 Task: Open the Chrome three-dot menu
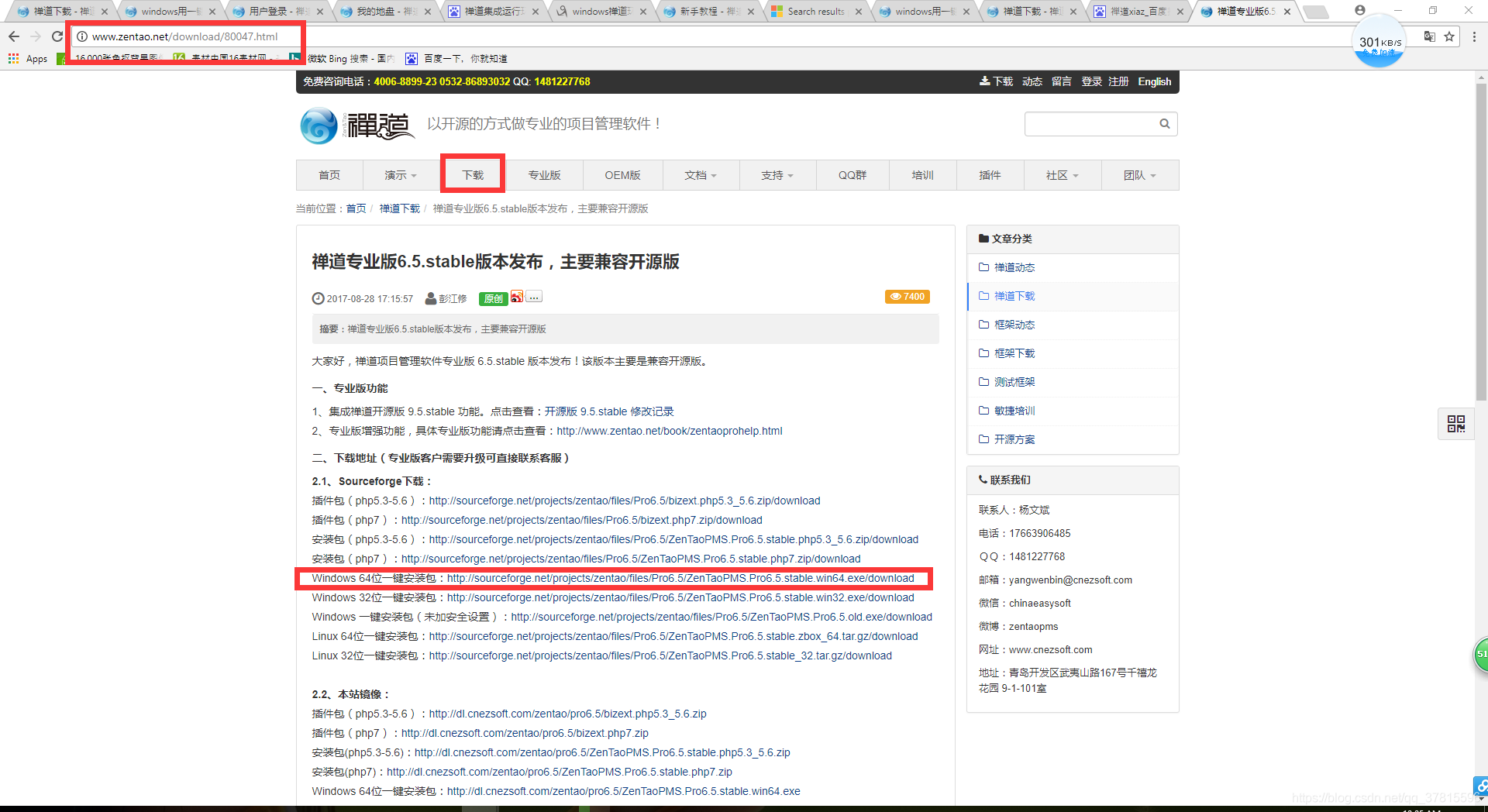tap(1474, 36)
